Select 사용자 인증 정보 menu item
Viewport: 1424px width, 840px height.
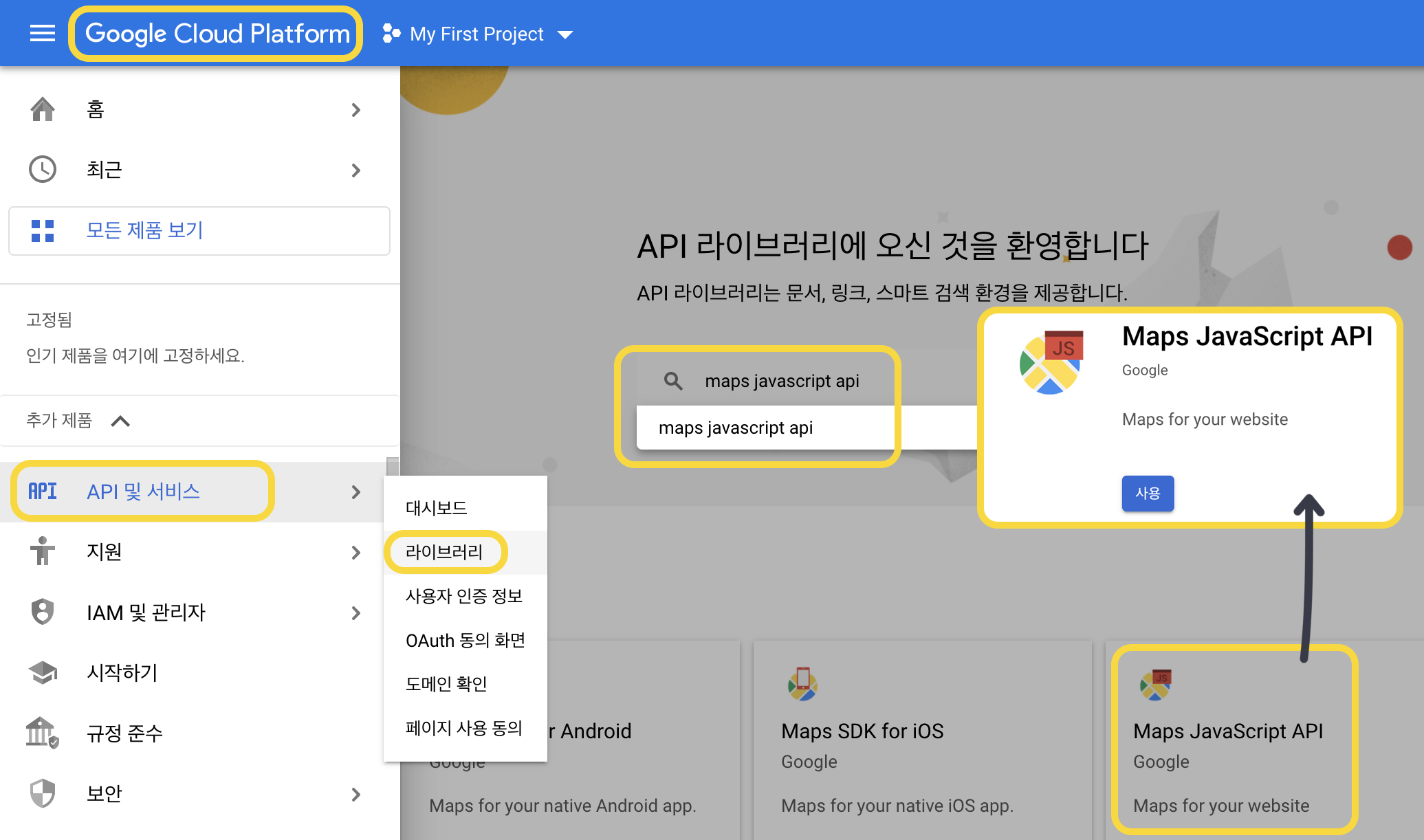(x=464, y=596)
